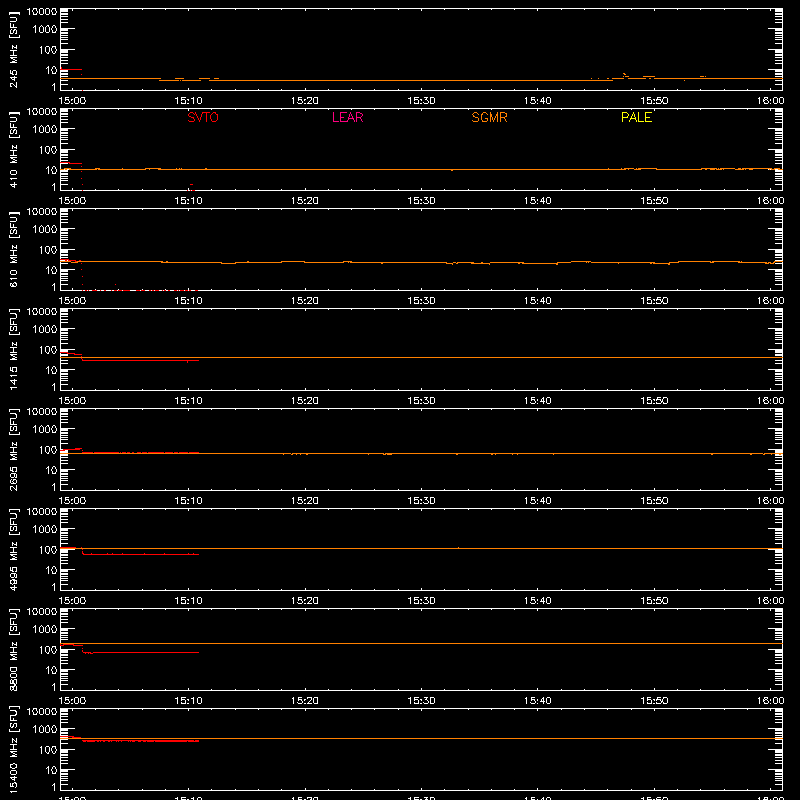Image resolution: width=800 pixels, height=800 pixels.
Task: Click the 100 y-axis value on the 2695 MHz plot
Action: (48, 450)
